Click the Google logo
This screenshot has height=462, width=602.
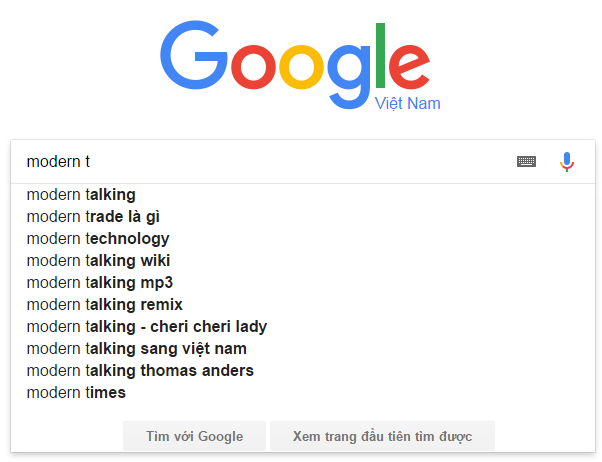coord(300,60)
